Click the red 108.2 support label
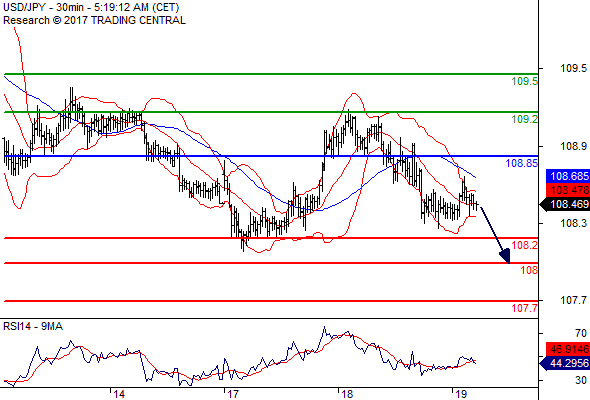This screenshot has height=400, width=590. point(525,245)
